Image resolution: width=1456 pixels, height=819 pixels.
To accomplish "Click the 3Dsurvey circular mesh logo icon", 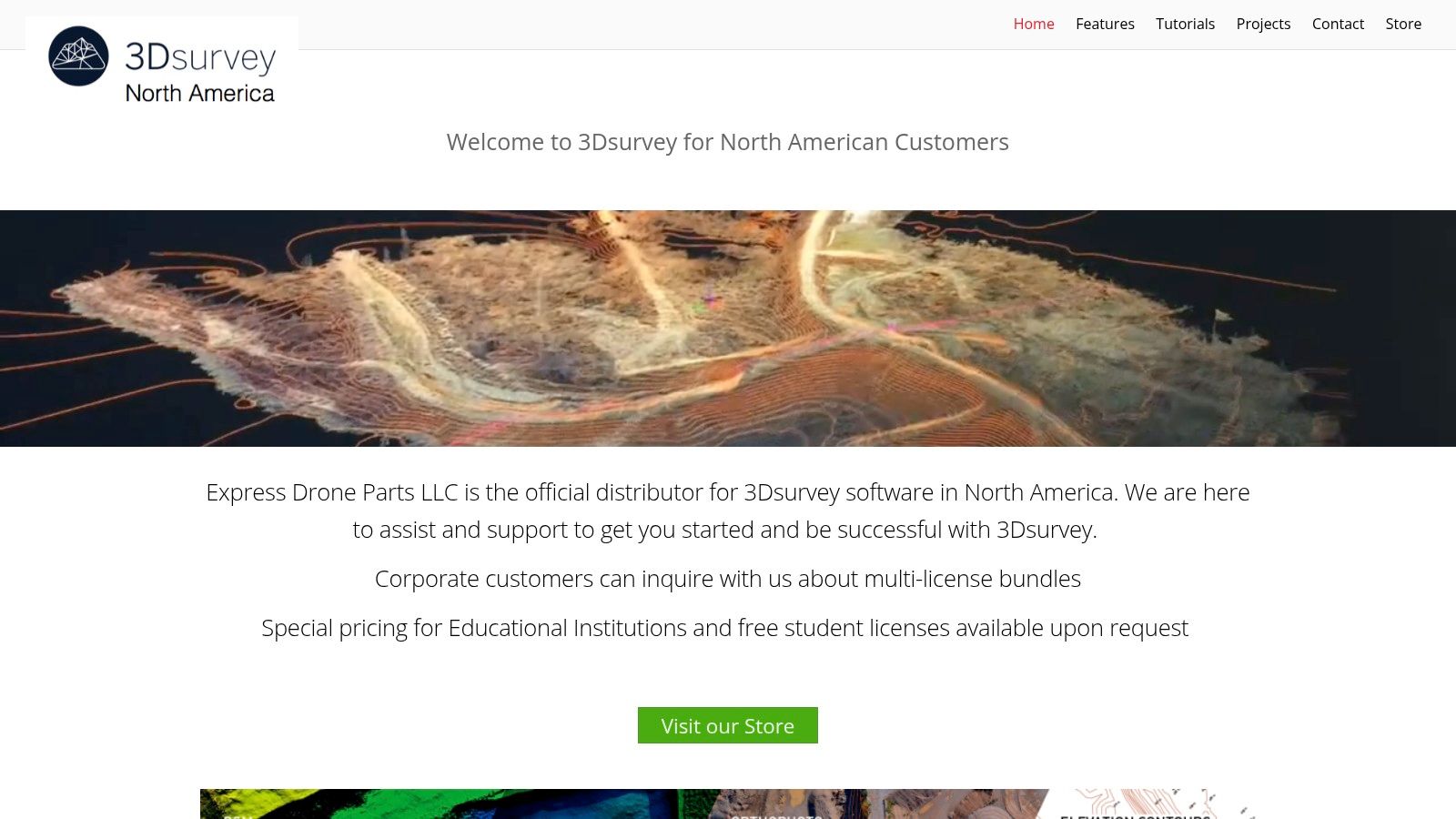I will (x=78, y=56).
